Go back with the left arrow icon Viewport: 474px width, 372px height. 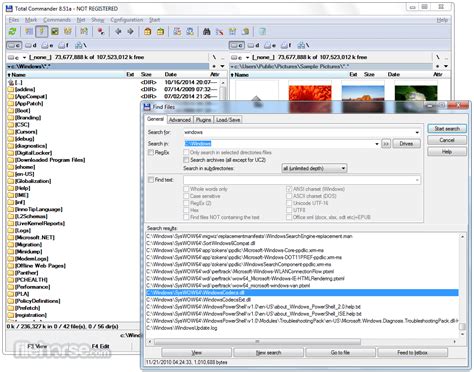pos(118,32)
